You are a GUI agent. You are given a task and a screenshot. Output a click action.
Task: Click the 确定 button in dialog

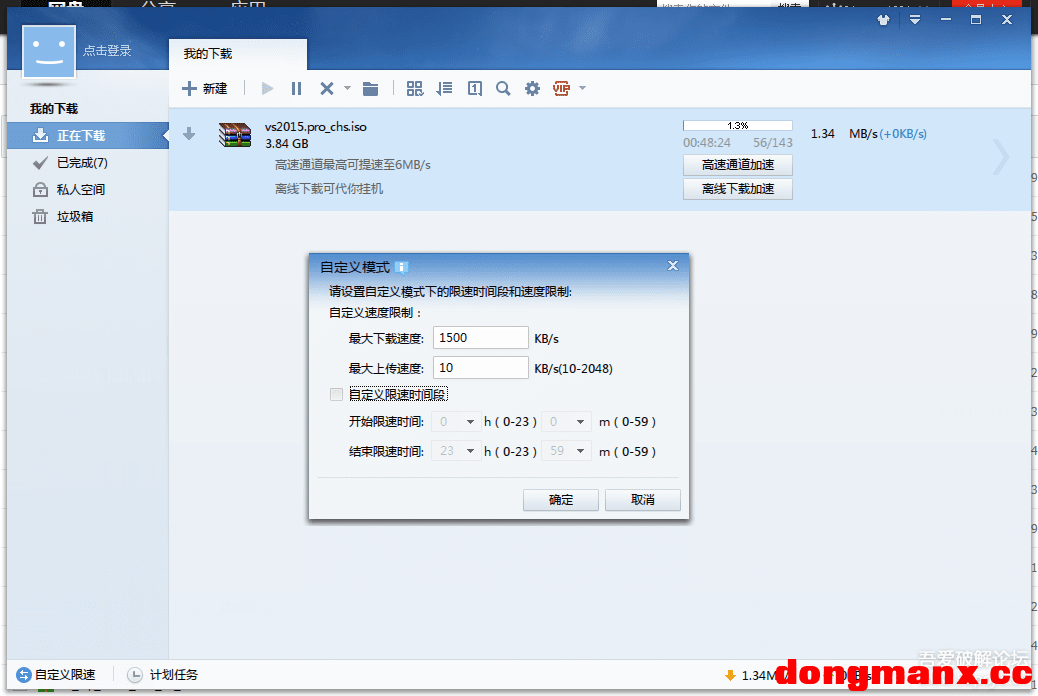click(561, 500)
